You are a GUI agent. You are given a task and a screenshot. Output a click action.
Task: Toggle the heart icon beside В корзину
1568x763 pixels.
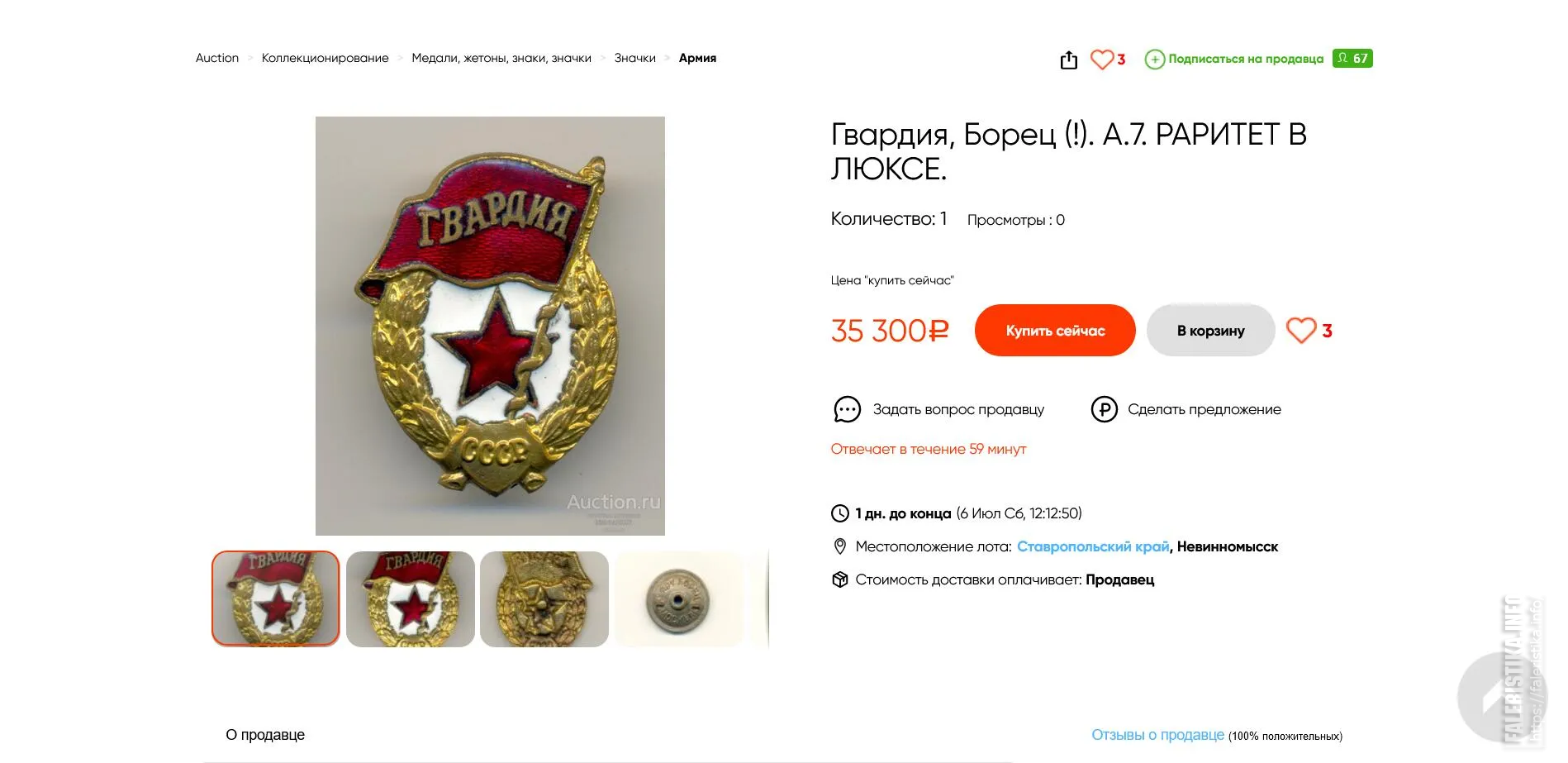[1301, 331]
